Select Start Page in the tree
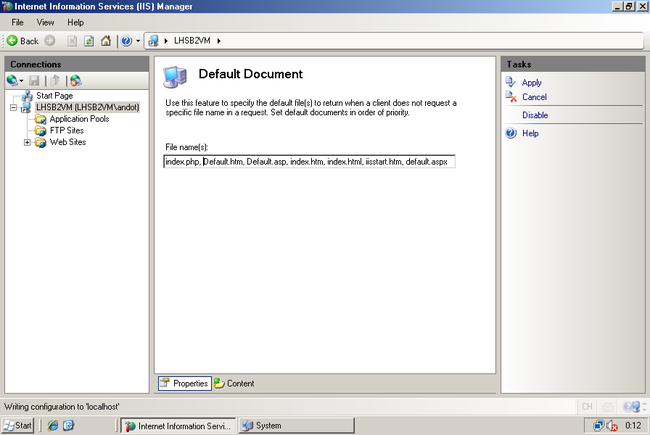The height and width of the screenshot is (435, 650). pyautogui.click(x=54, y=96)
